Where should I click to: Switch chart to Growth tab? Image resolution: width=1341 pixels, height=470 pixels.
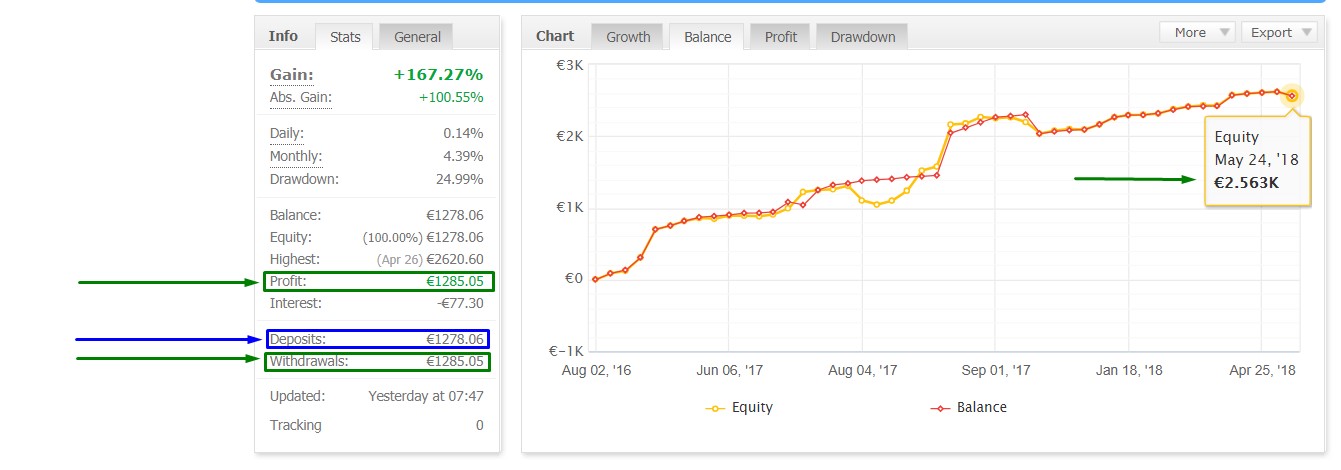pyautogui.click(x=628, y=37)
